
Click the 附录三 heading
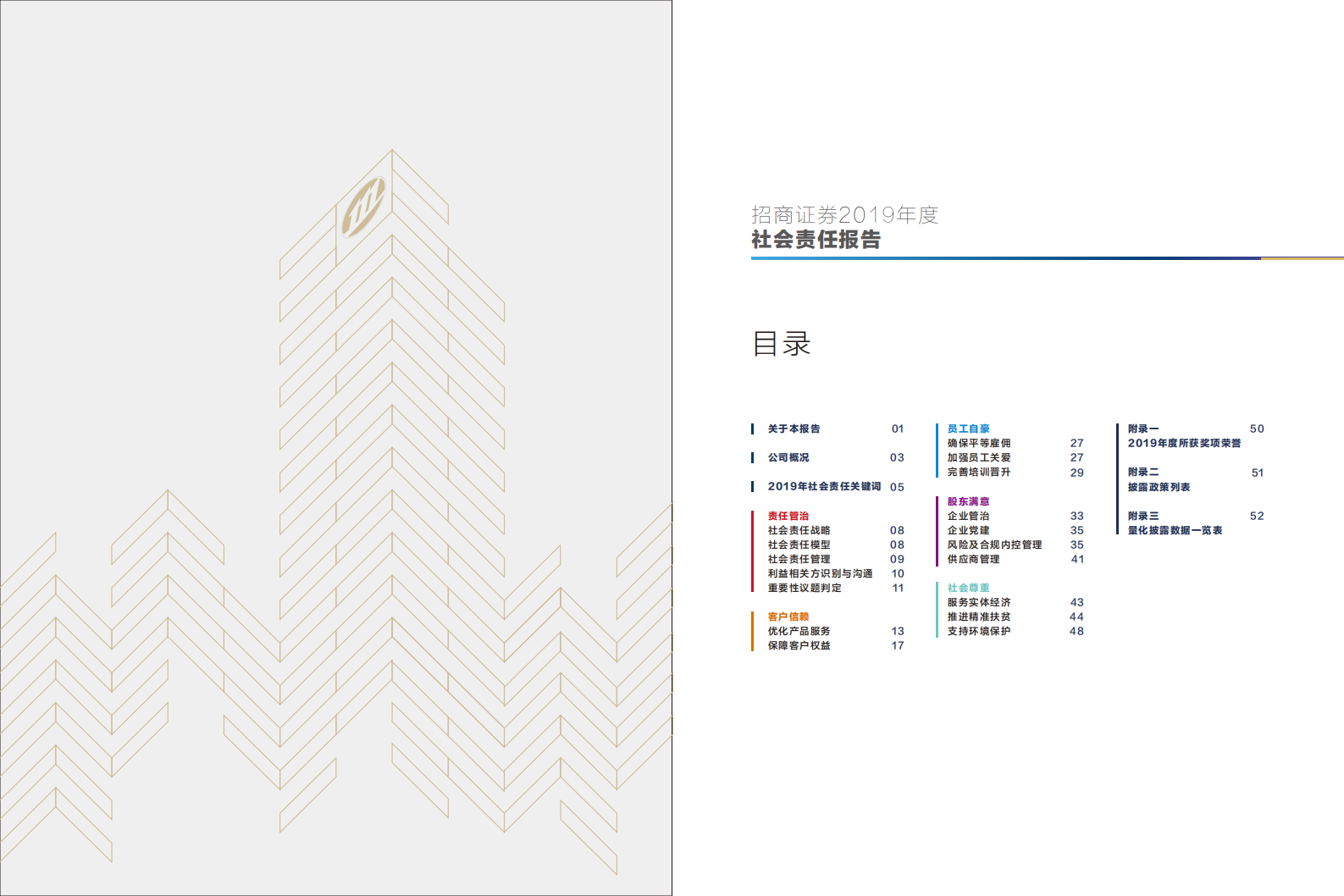[x=1143, y=516]
